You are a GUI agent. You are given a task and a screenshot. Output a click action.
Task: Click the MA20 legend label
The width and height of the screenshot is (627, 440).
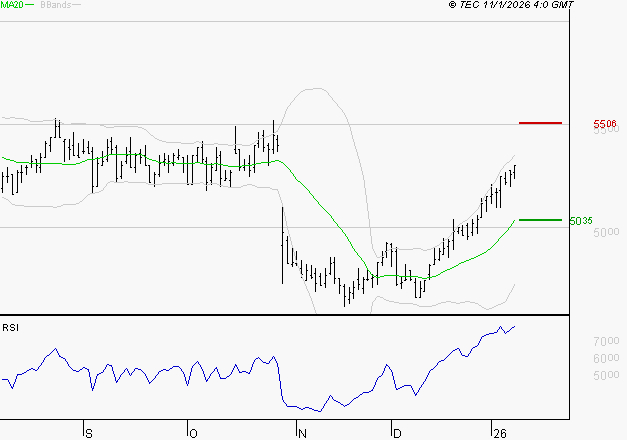point(12,5)
